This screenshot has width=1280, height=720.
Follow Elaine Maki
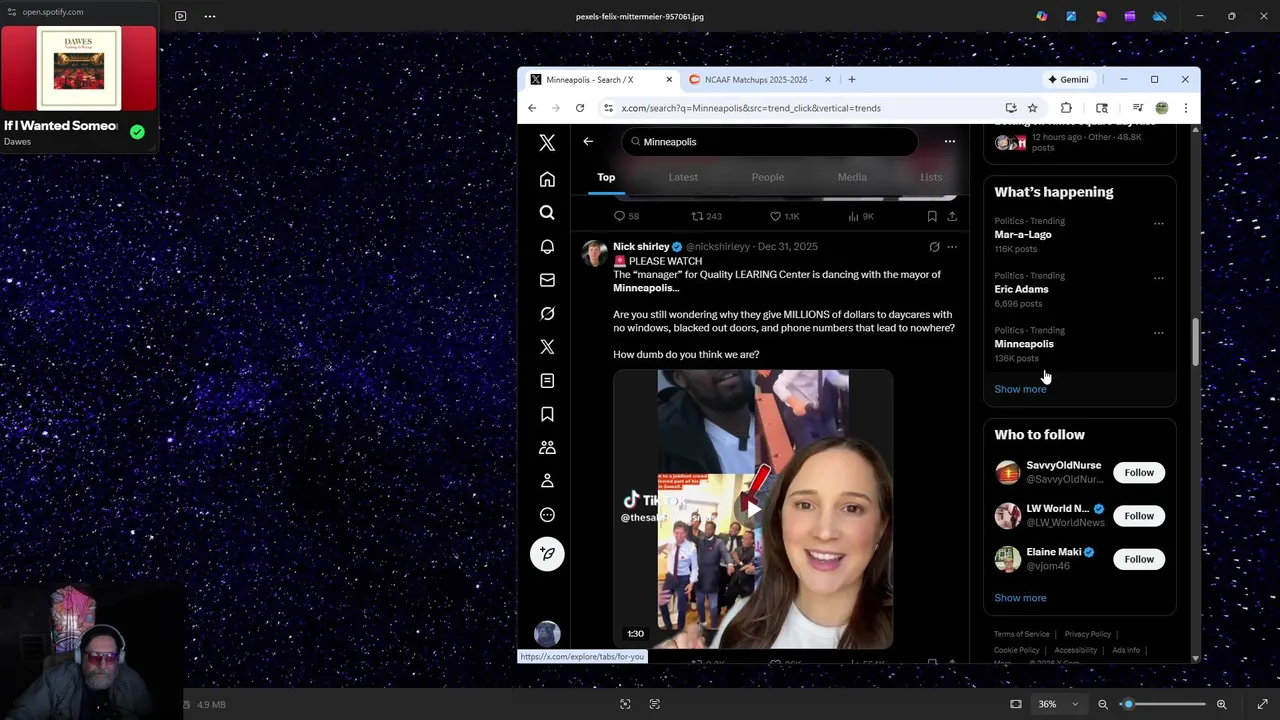[x=1139, y=559]
